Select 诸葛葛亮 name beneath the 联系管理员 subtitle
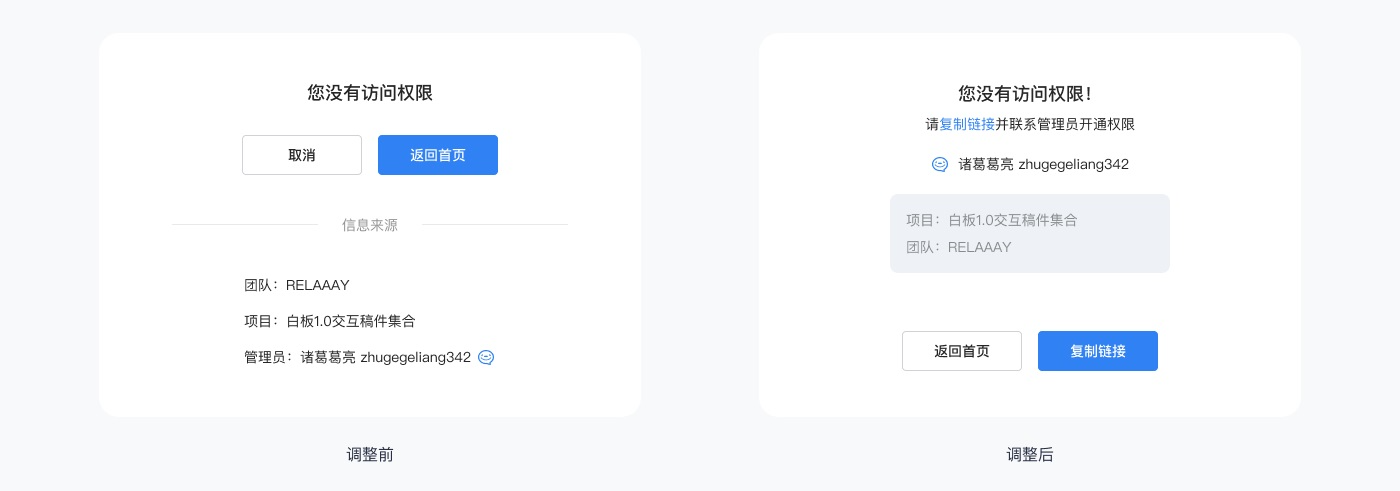1400x491 pixels. [x=986, y=164]
